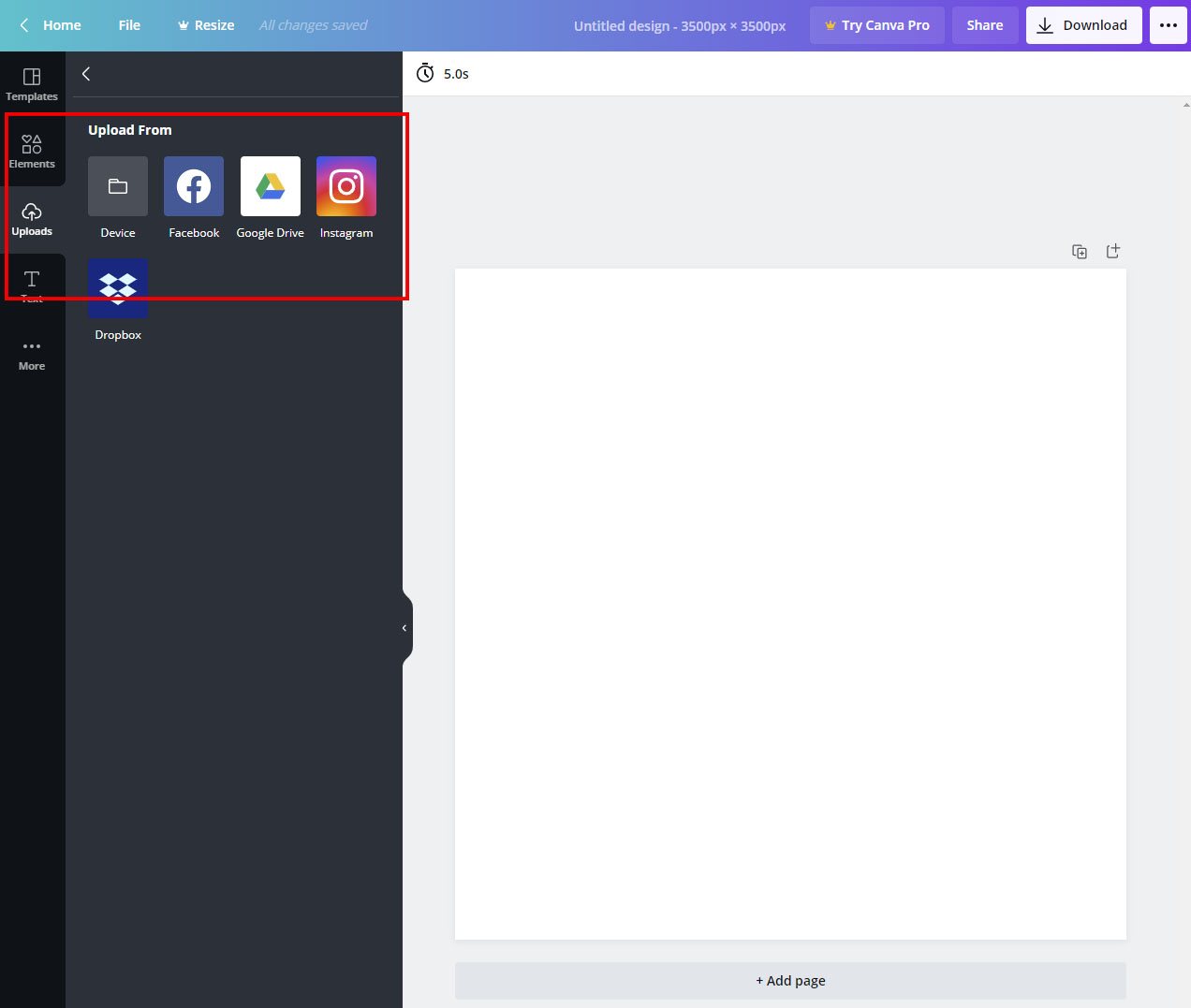
Task: Go back from Upload From panel
Action: [86, 74]
